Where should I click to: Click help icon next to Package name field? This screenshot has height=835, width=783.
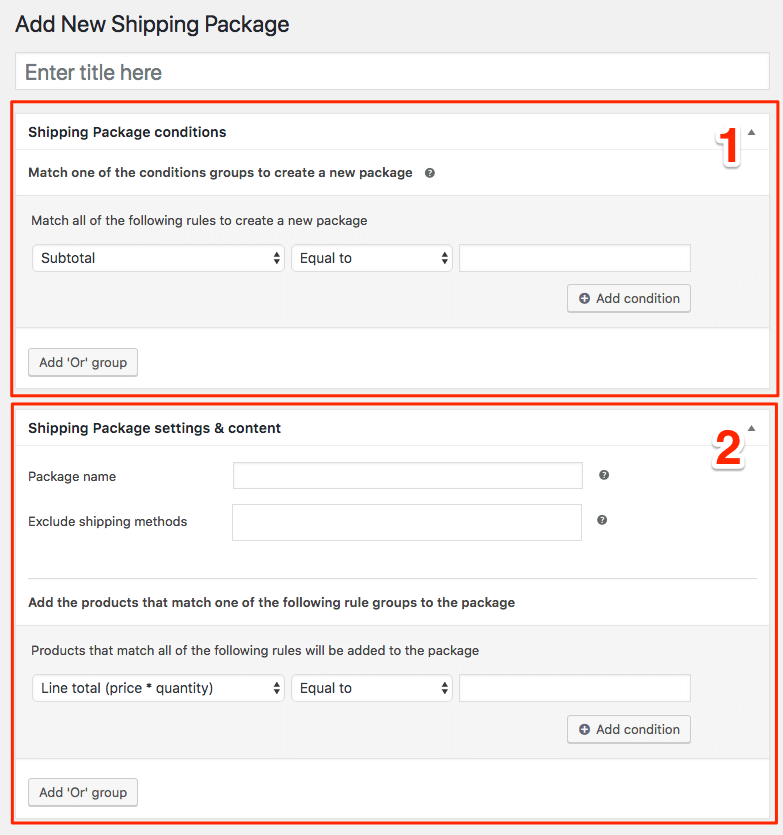tap(603, 475)
